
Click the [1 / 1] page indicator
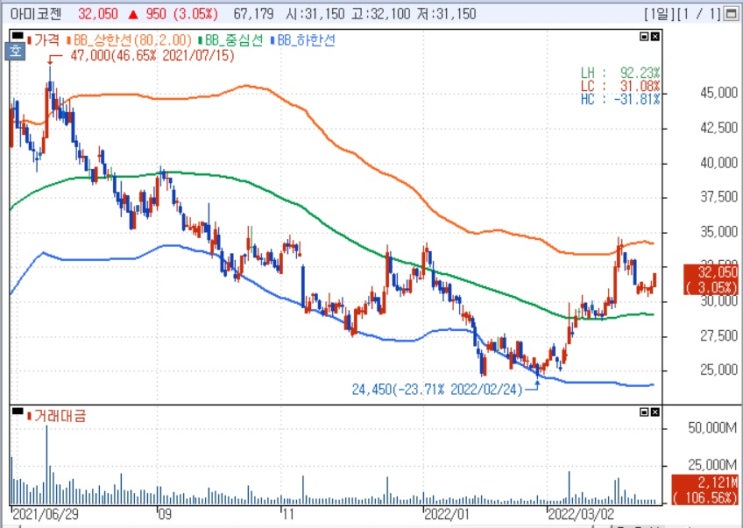pyautogui.click(x=698, y=14)
